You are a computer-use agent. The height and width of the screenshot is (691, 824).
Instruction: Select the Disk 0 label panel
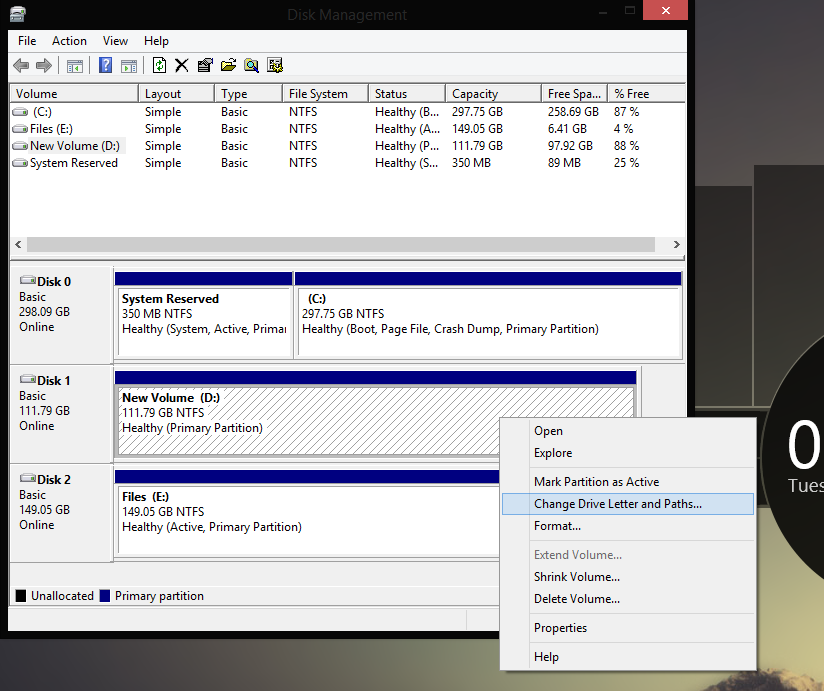[x=61, y=314]
